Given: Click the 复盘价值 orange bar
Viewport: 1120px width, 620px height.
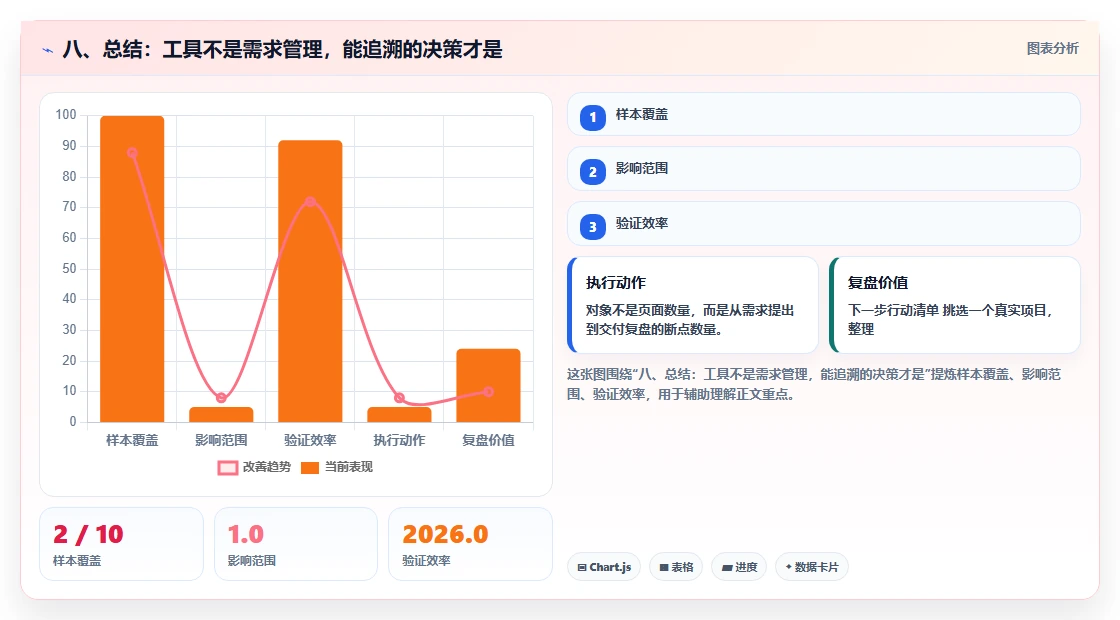Looking at the screenshot, I should pyautogui.click(x=489, y=386).
